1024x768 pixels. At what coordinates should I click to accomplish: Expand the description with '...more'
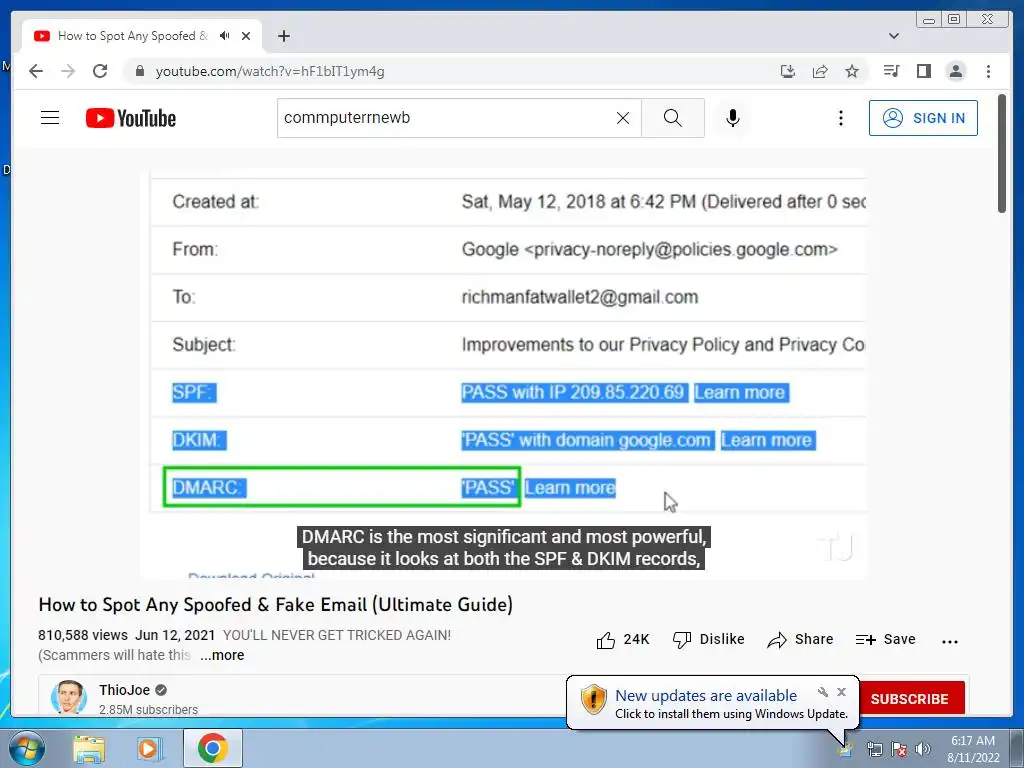[222, 655]
